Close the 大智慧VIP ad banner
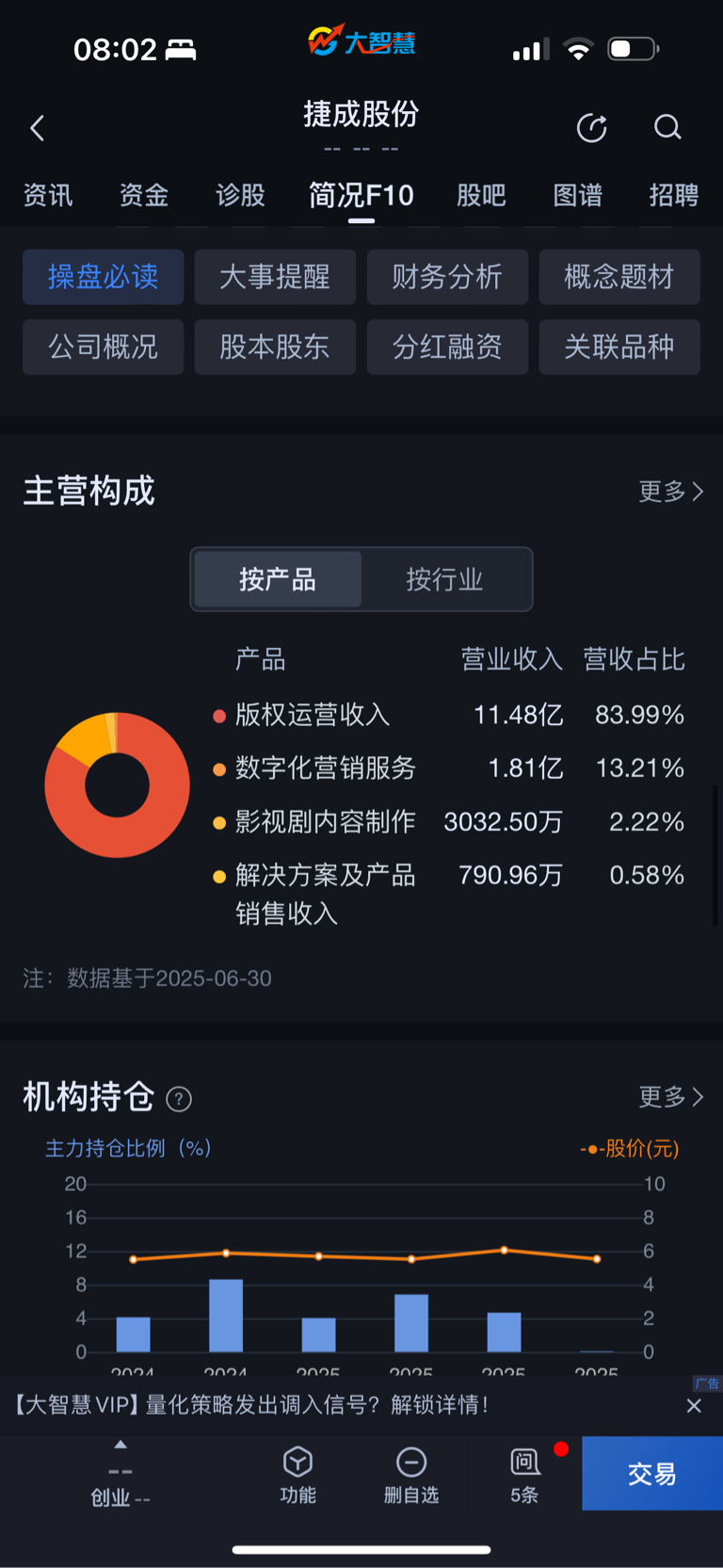Screen dimensions: 723x1568 click(x=694, y=1405)
